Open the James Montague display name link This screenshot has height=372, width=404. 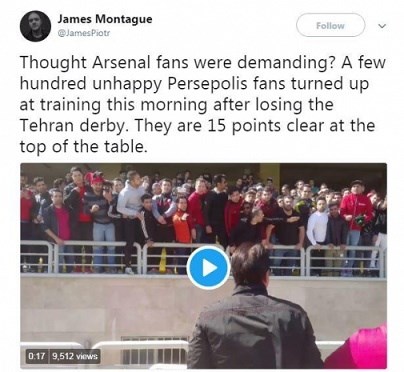[x=105, y=19]
